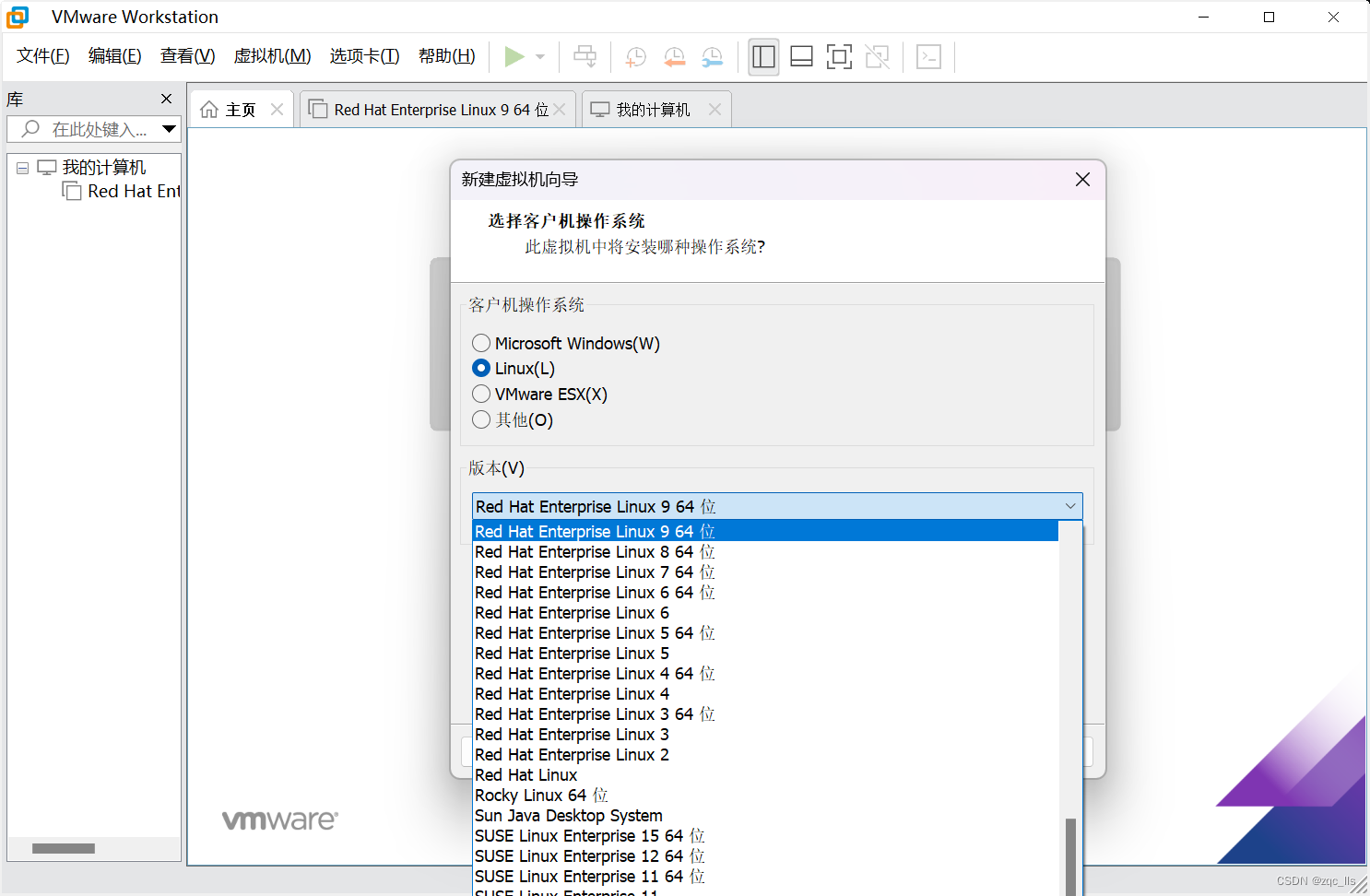Open the power options dropdown arrow
Screen dimensions: 1370x896
pyautogui.click(x=540, y=57)
